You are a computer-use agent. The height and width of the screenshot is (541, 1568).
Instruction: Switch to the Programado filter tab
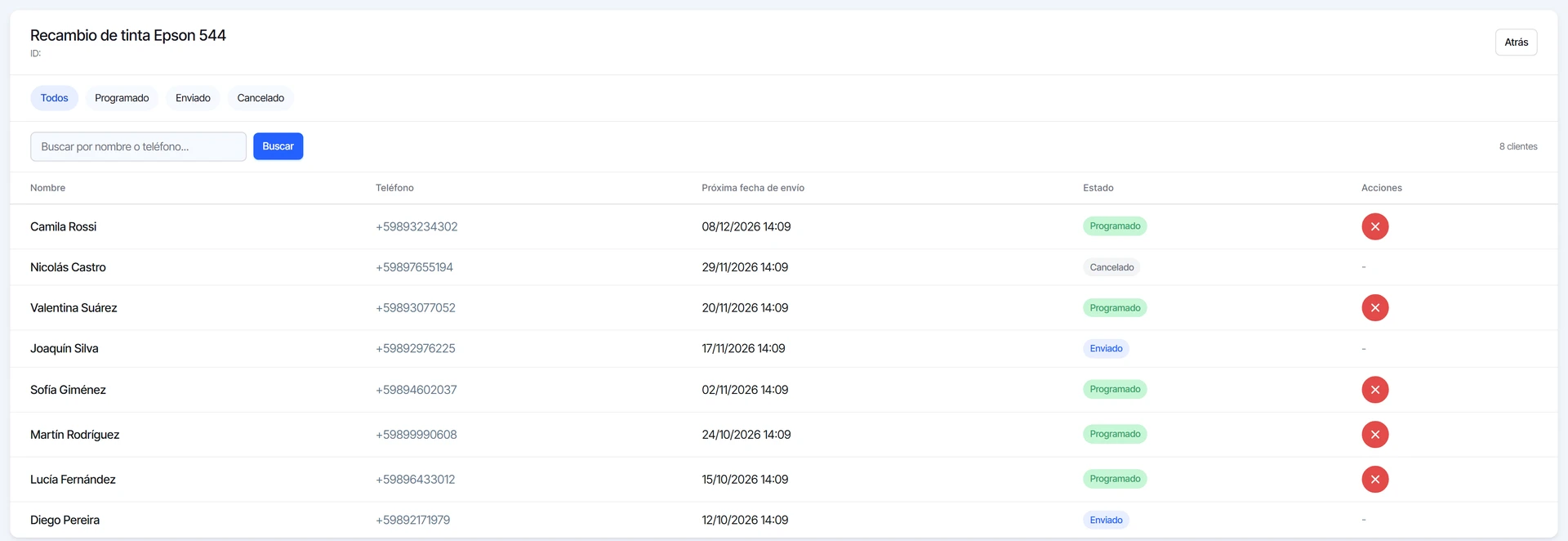[x=122, y=98]
